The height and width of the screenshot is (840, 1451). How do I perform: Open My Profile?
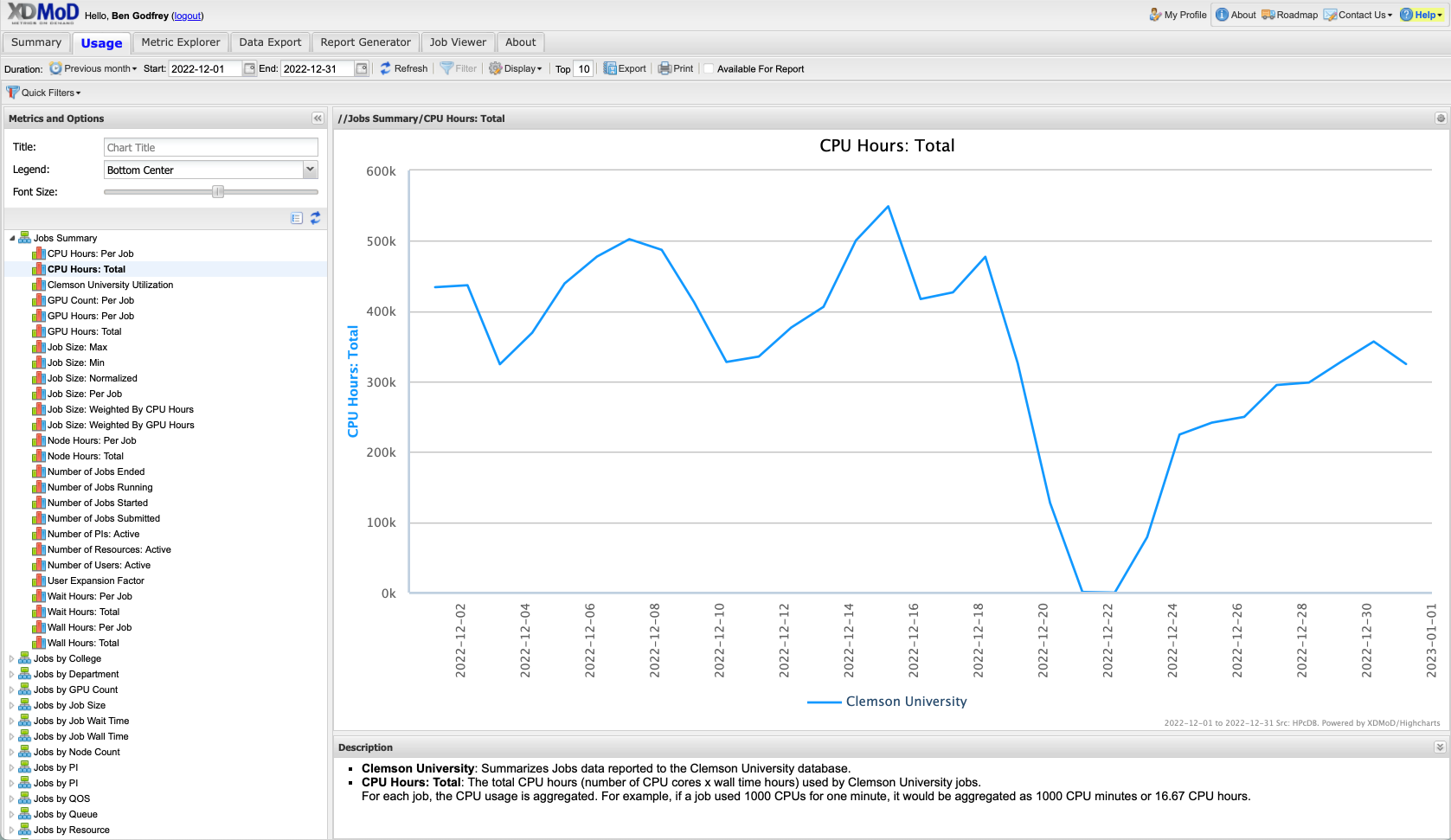[x=1178, y=15]
